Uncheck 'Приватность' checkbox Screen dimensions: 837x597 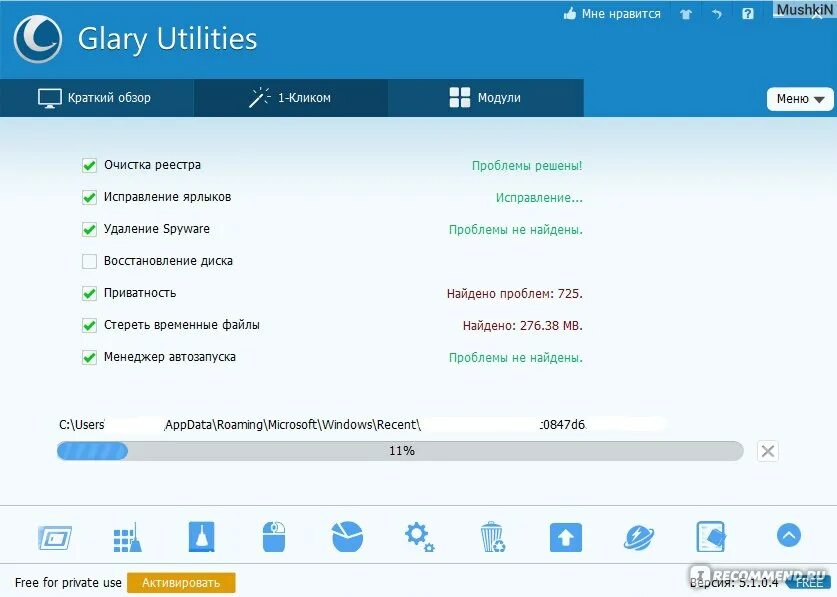point(89,293)
